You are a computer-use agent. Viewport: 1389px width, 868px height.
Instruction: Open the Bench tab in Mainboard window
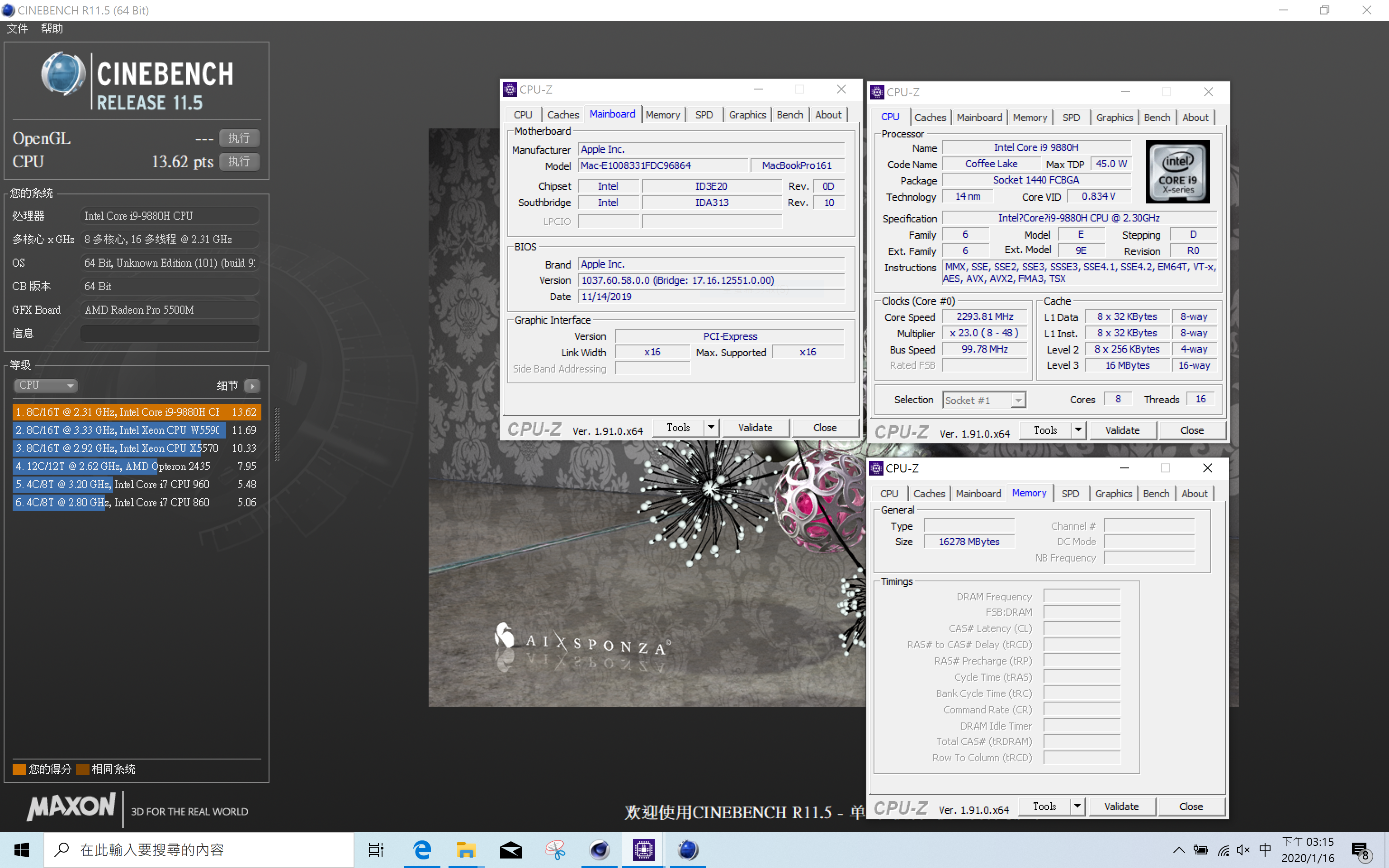pos(790,115)
